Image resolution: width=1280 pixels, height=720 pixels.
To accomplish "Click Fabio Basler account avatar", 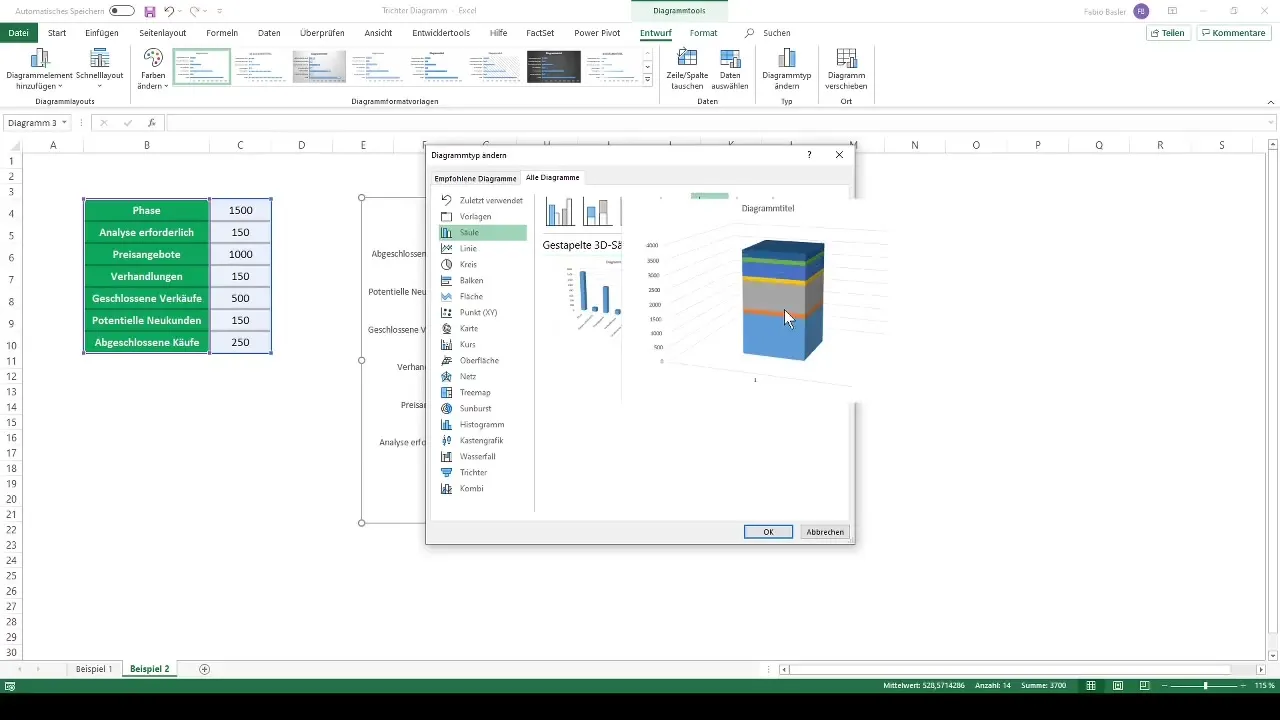I will point(1141,11).
